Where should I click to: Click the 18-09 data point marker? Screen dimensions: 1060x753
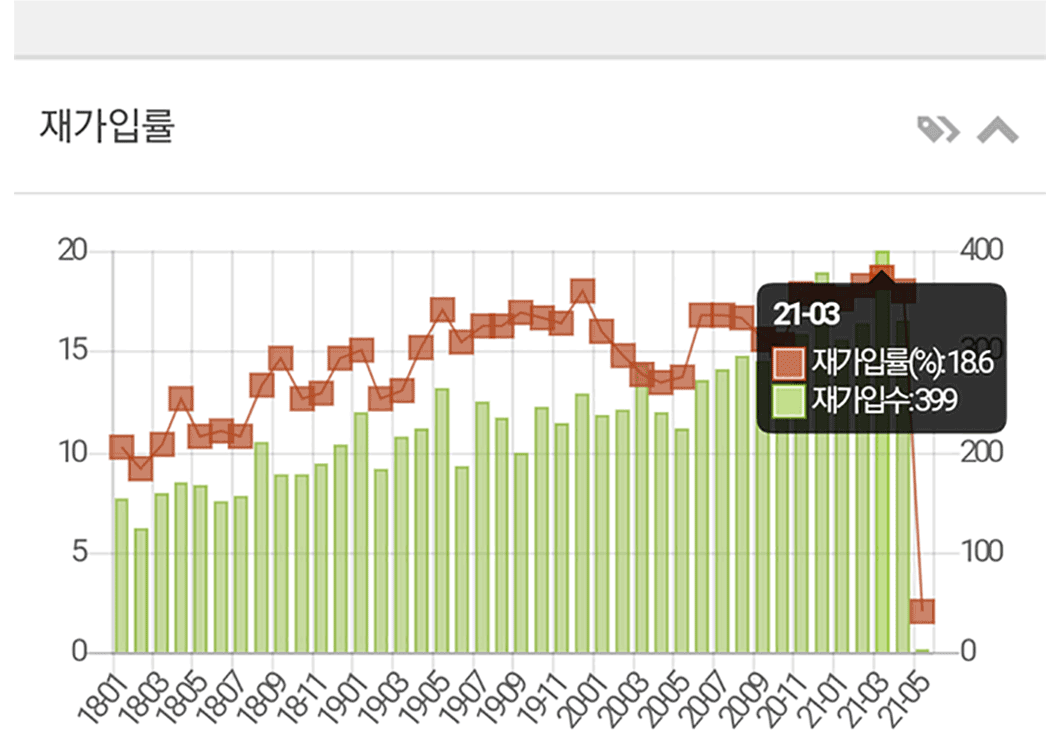click(281, 358)
